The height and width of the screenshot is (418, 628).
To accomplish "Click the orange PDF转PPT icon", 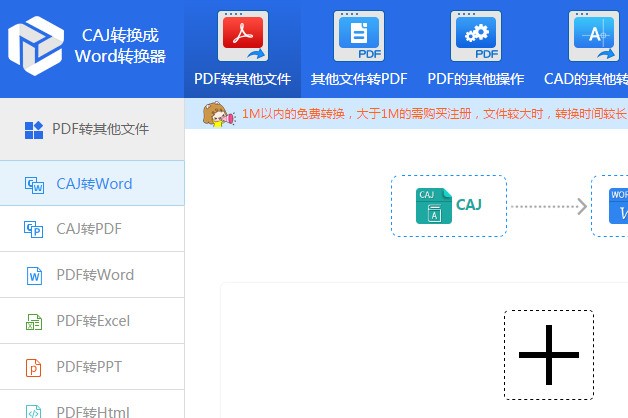I will [34, 368].
